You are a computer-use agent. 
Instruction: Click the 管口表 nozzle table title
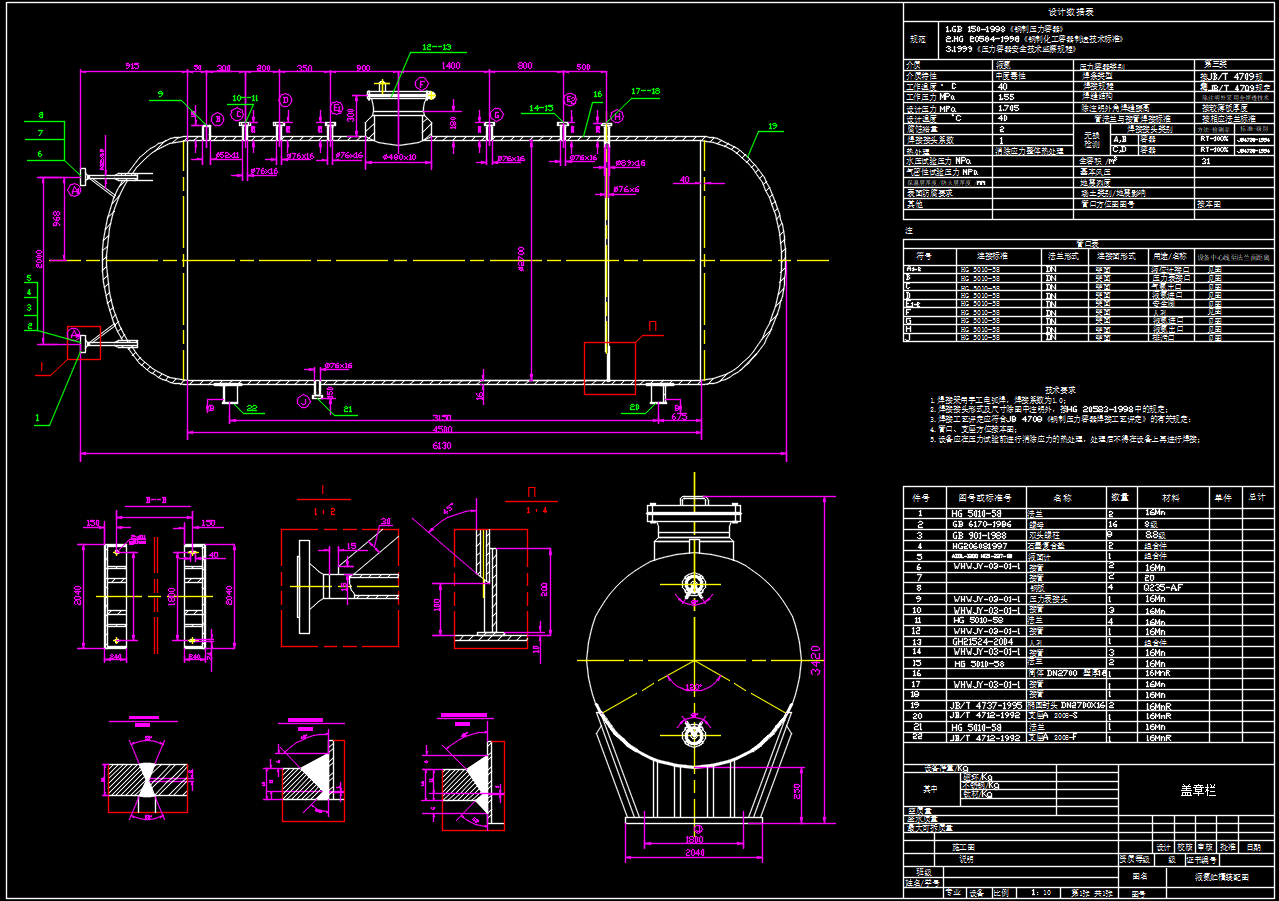tap(1087, 243)
